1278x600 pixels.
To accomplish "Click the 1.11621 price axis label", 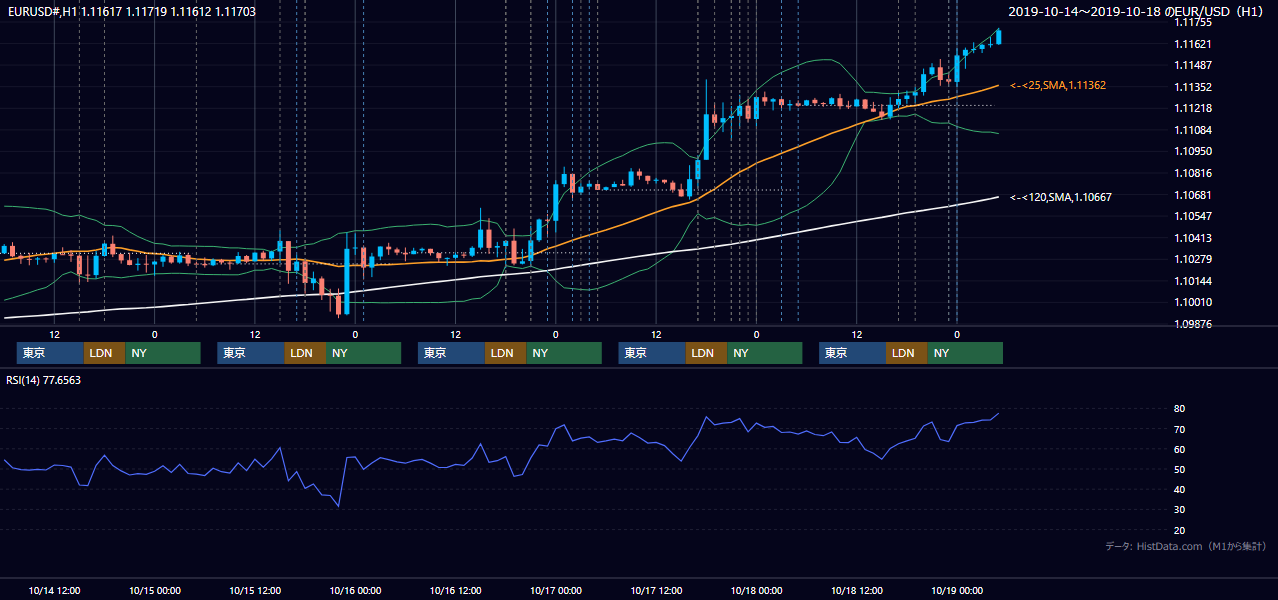I will click(x=1192, y=44).
